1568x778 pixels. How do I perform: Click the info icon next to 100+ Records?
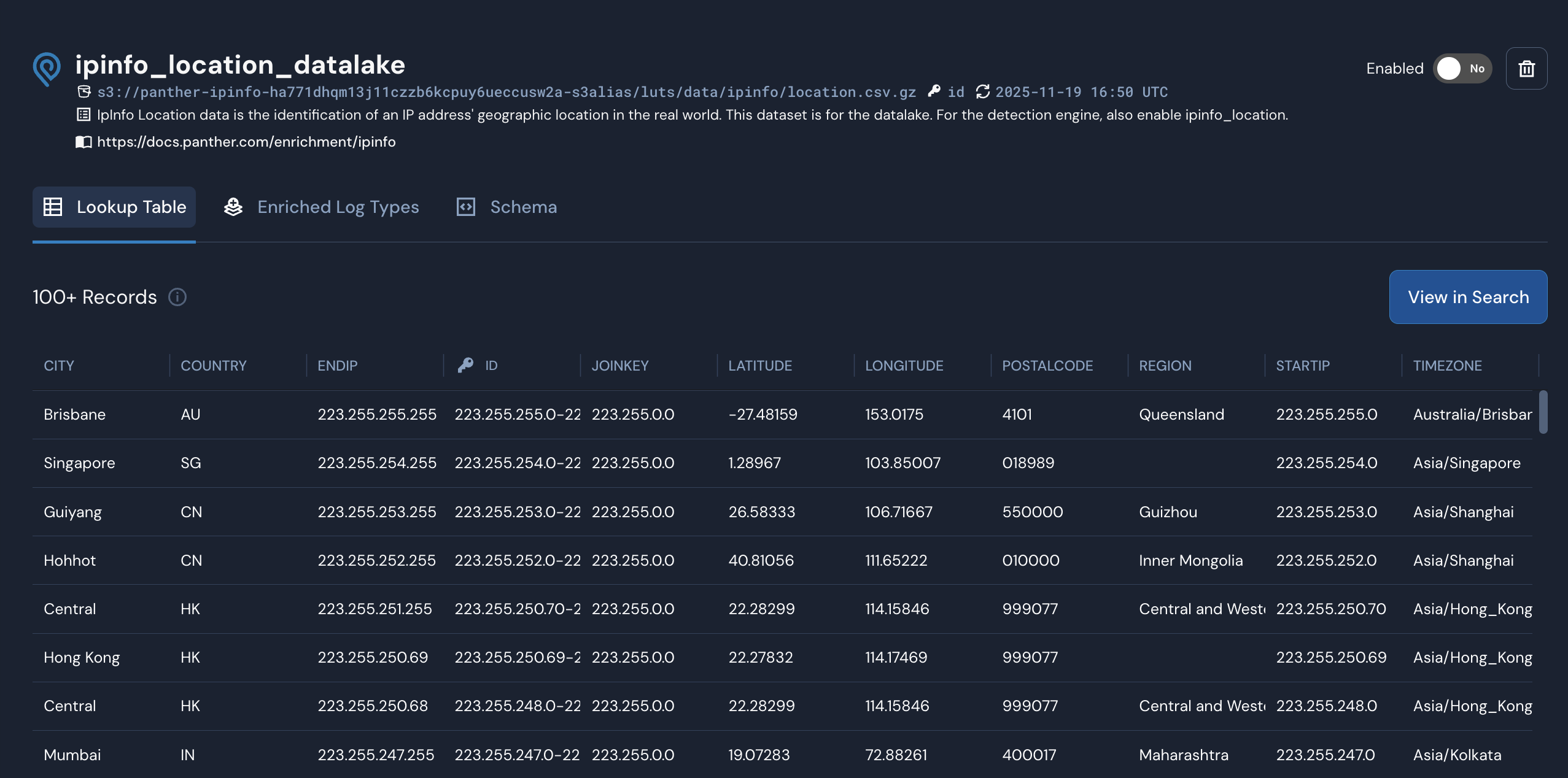click(177, 297)
